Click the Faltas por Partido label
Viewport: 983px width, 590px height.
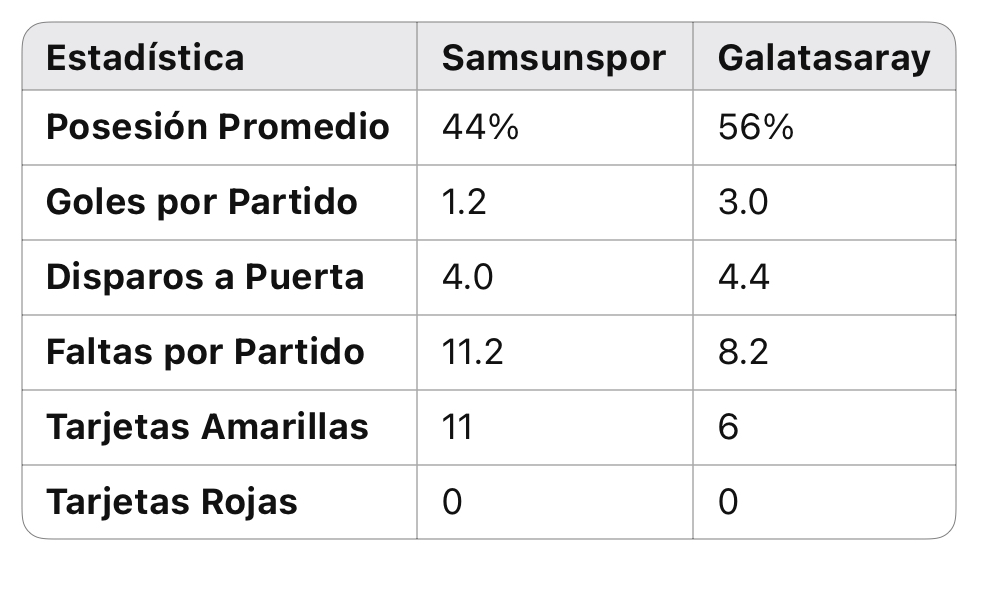205,352
